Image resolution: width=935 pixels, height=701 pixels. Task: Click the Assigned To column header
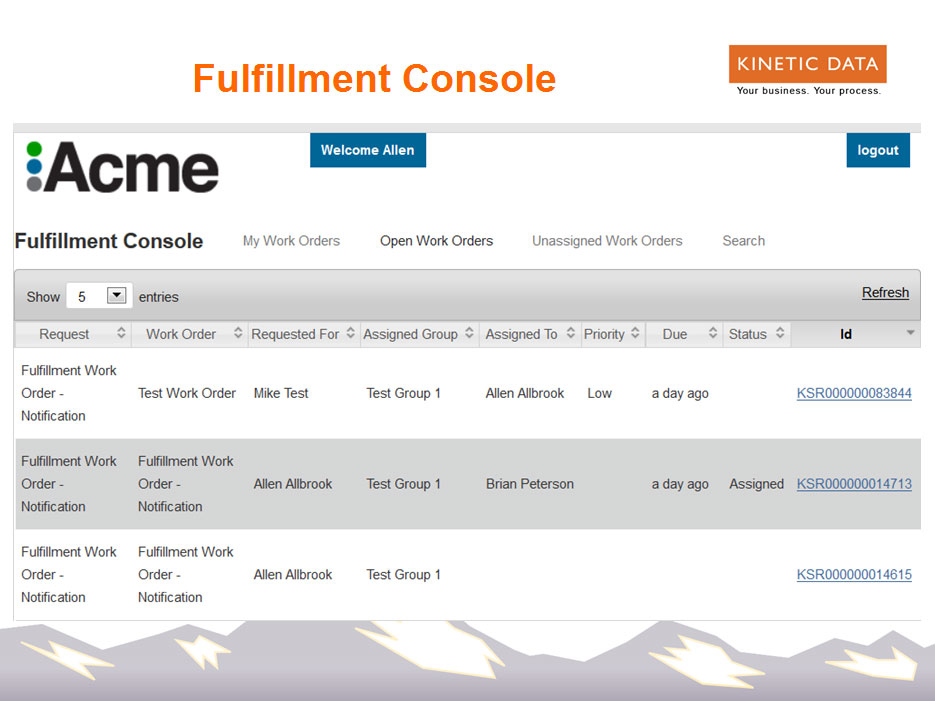530,334
